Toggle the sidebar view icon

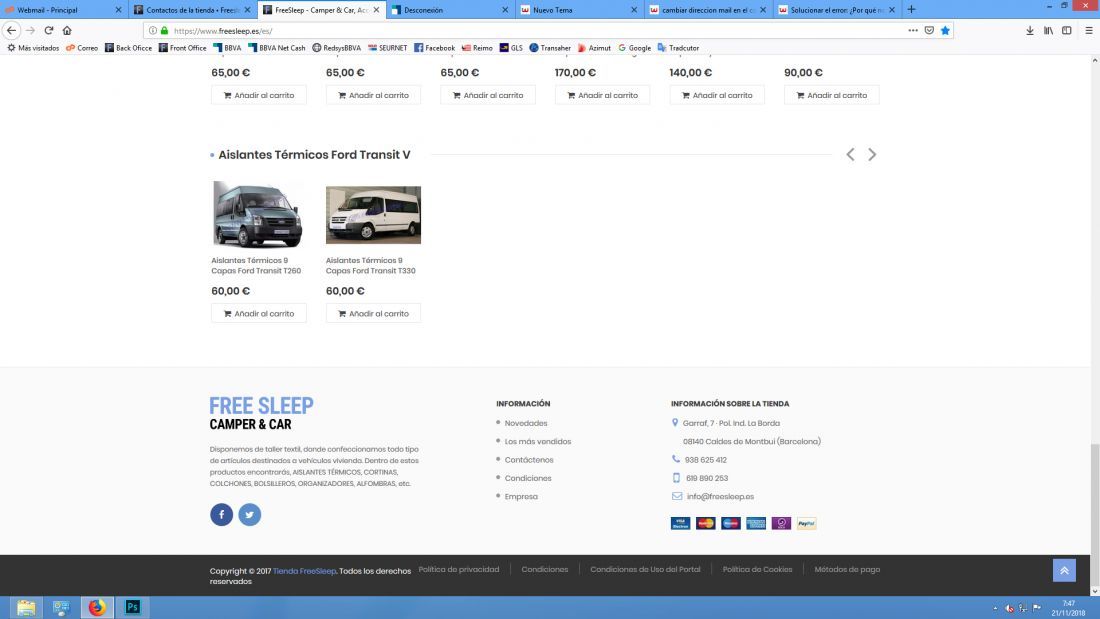coord(1066,30)
